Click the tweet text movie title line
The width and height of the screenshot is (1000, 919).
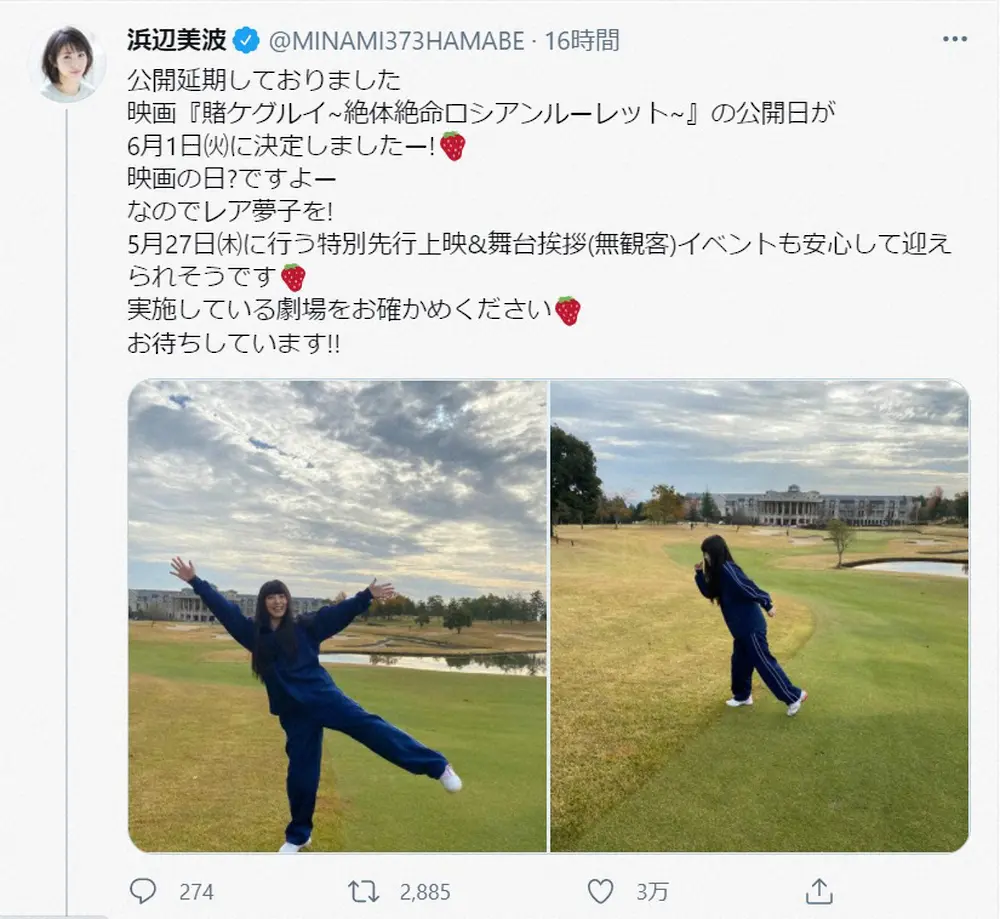pos(481,114)
